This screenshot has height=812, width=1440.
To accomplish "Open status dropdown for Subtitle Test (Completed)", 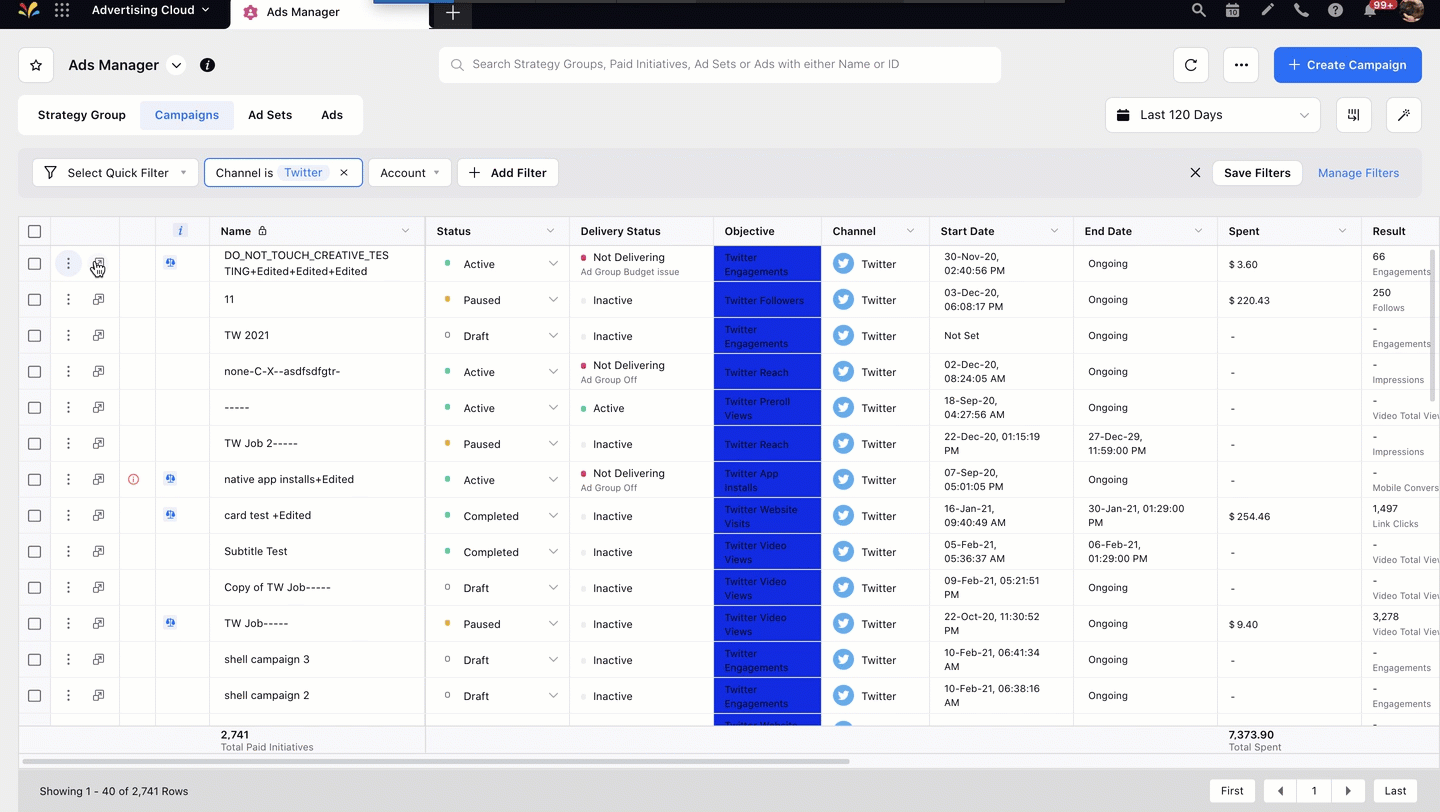I will coord(553,552).
